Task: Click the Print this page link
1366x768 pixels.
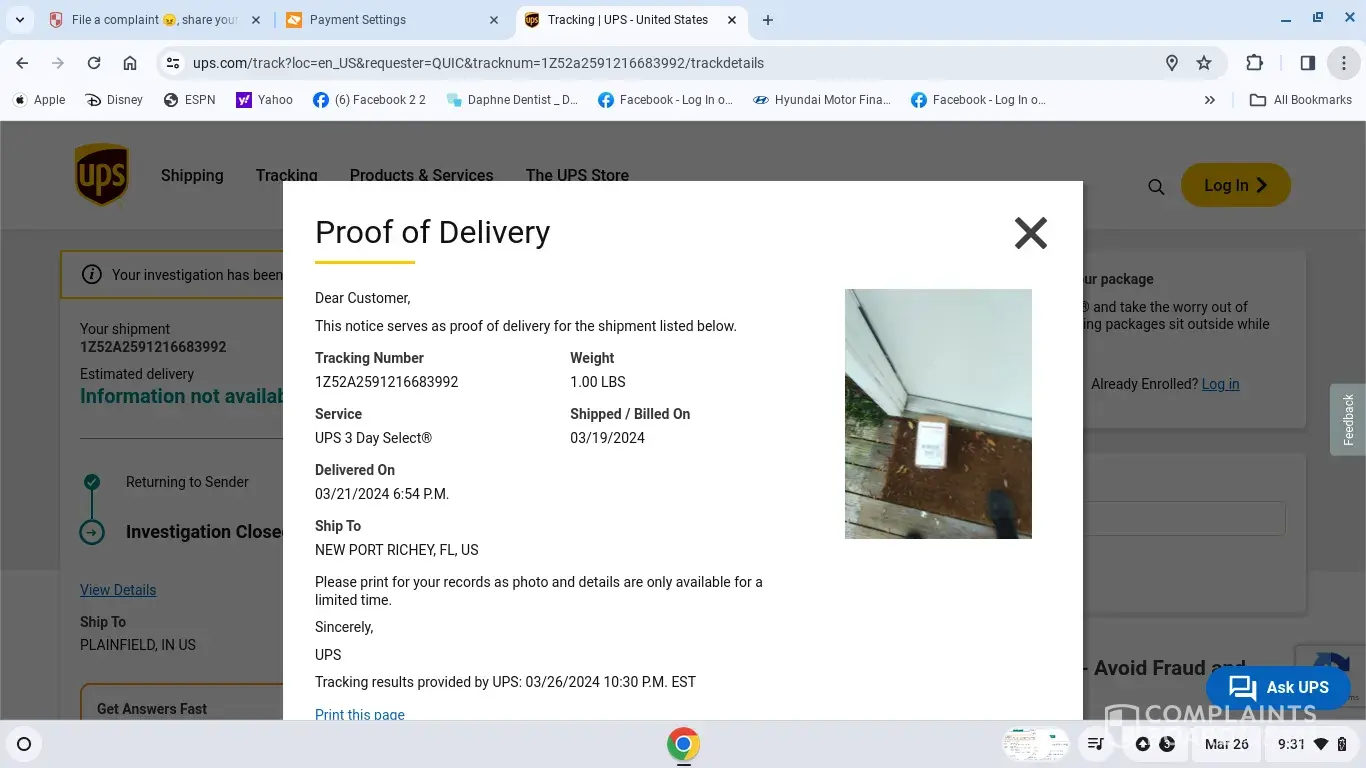Action: coord(360,714)
